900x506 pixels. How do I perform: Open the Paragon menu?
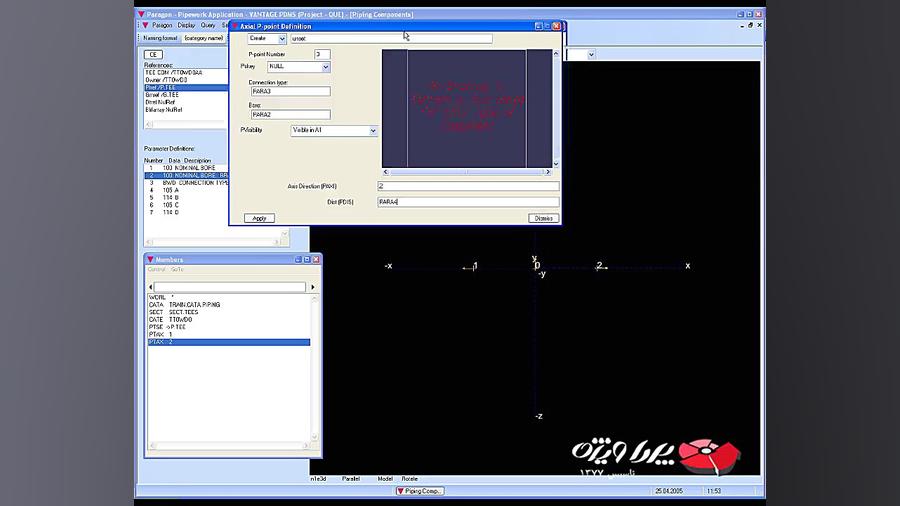click(162, 25)
